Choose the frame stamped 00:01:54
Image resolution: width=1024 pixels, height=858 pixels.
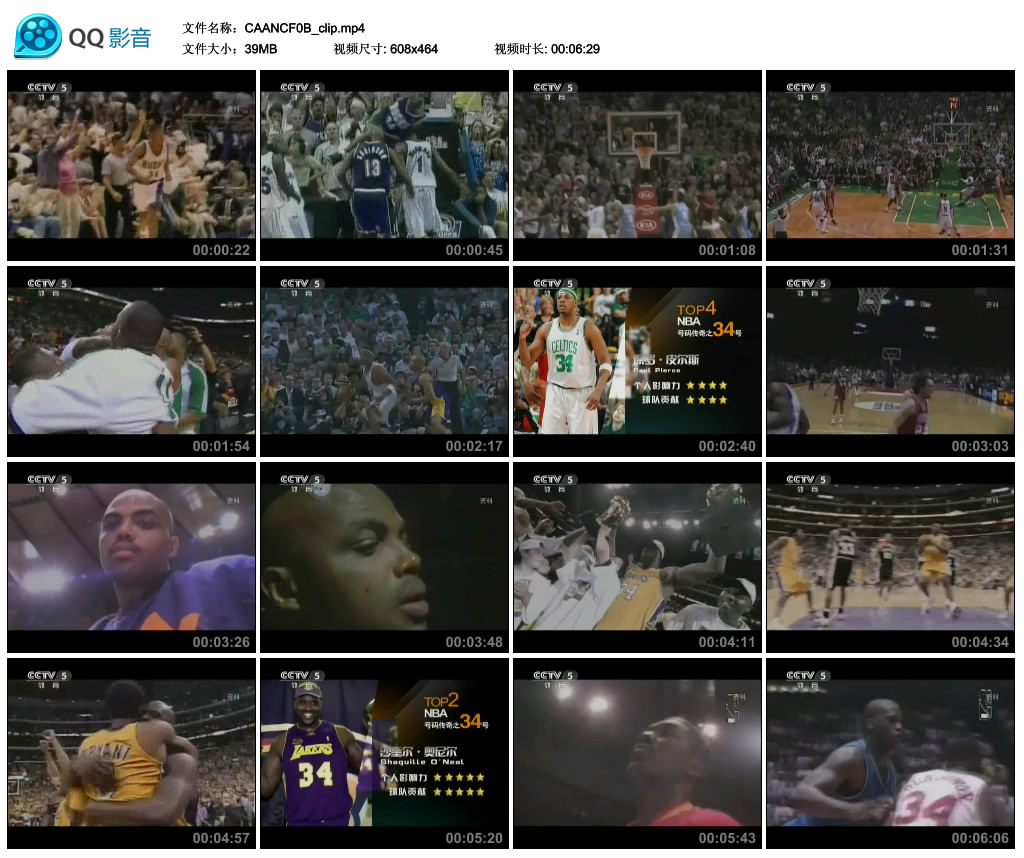[x=131, y=361]
